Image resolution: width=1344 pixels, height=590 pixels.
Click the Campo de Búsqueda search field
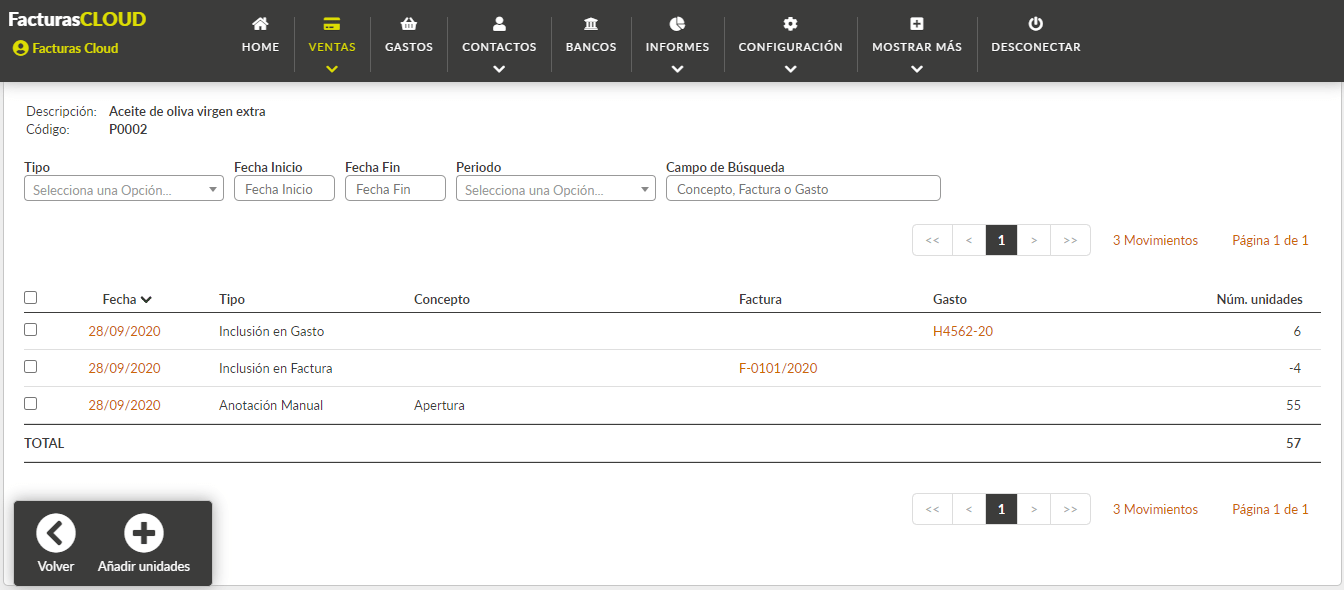(803, 189)
